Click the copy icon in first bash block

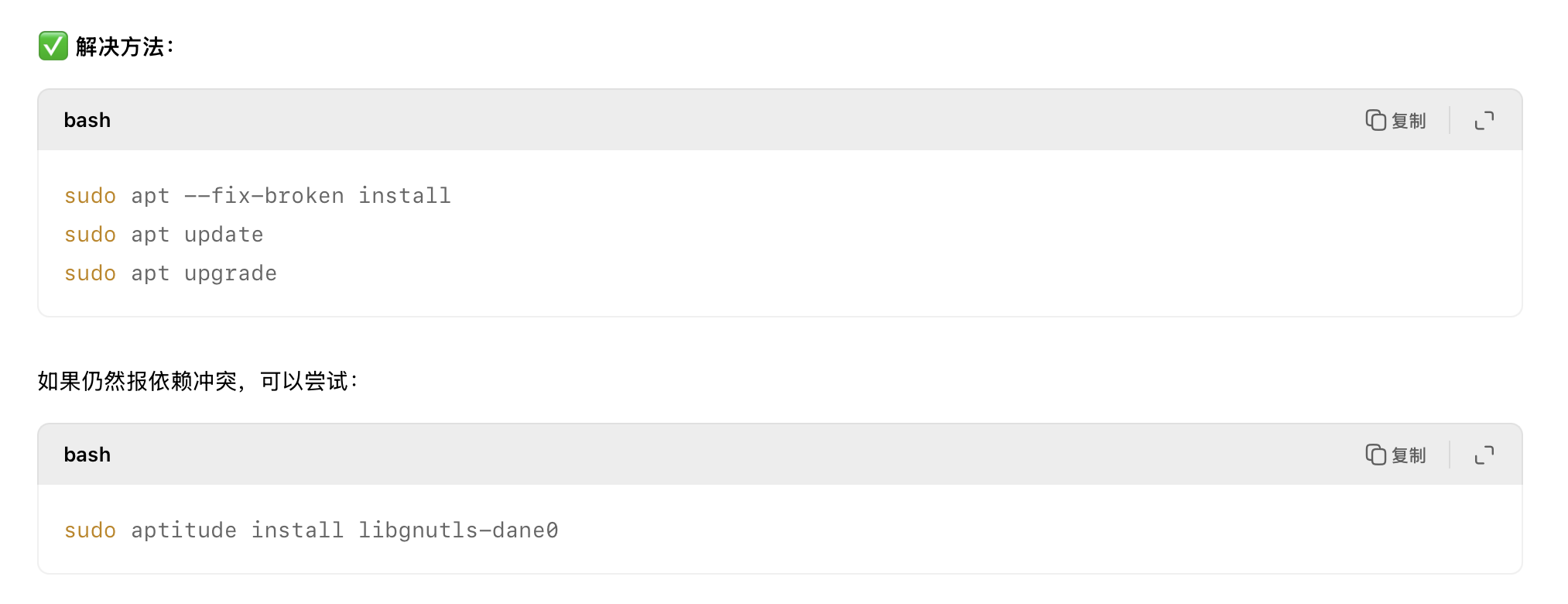[1375, 120]
